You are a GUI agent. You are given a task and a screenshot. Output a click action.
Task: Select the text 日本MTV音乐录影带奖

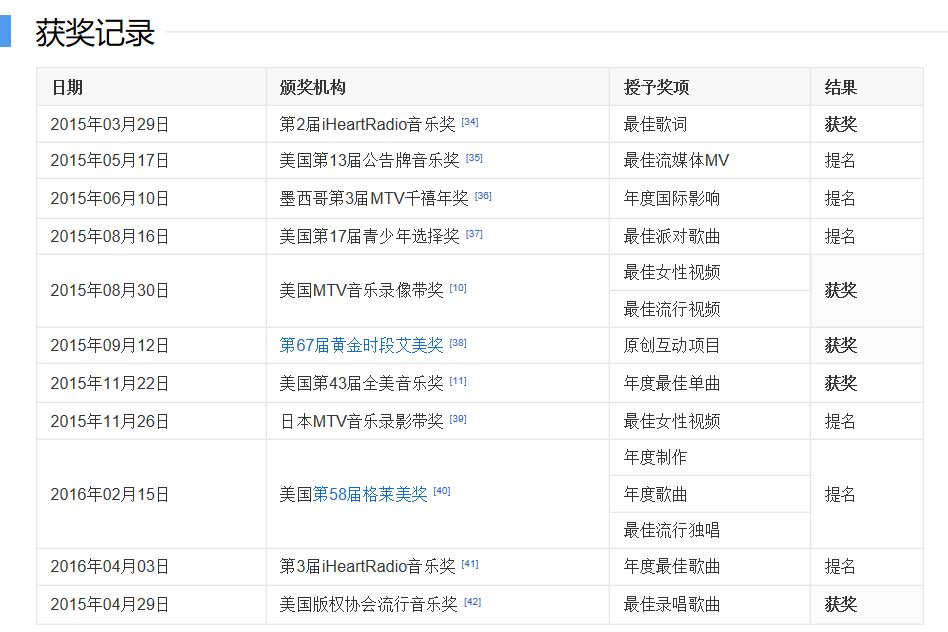click(x=361, y=422)
